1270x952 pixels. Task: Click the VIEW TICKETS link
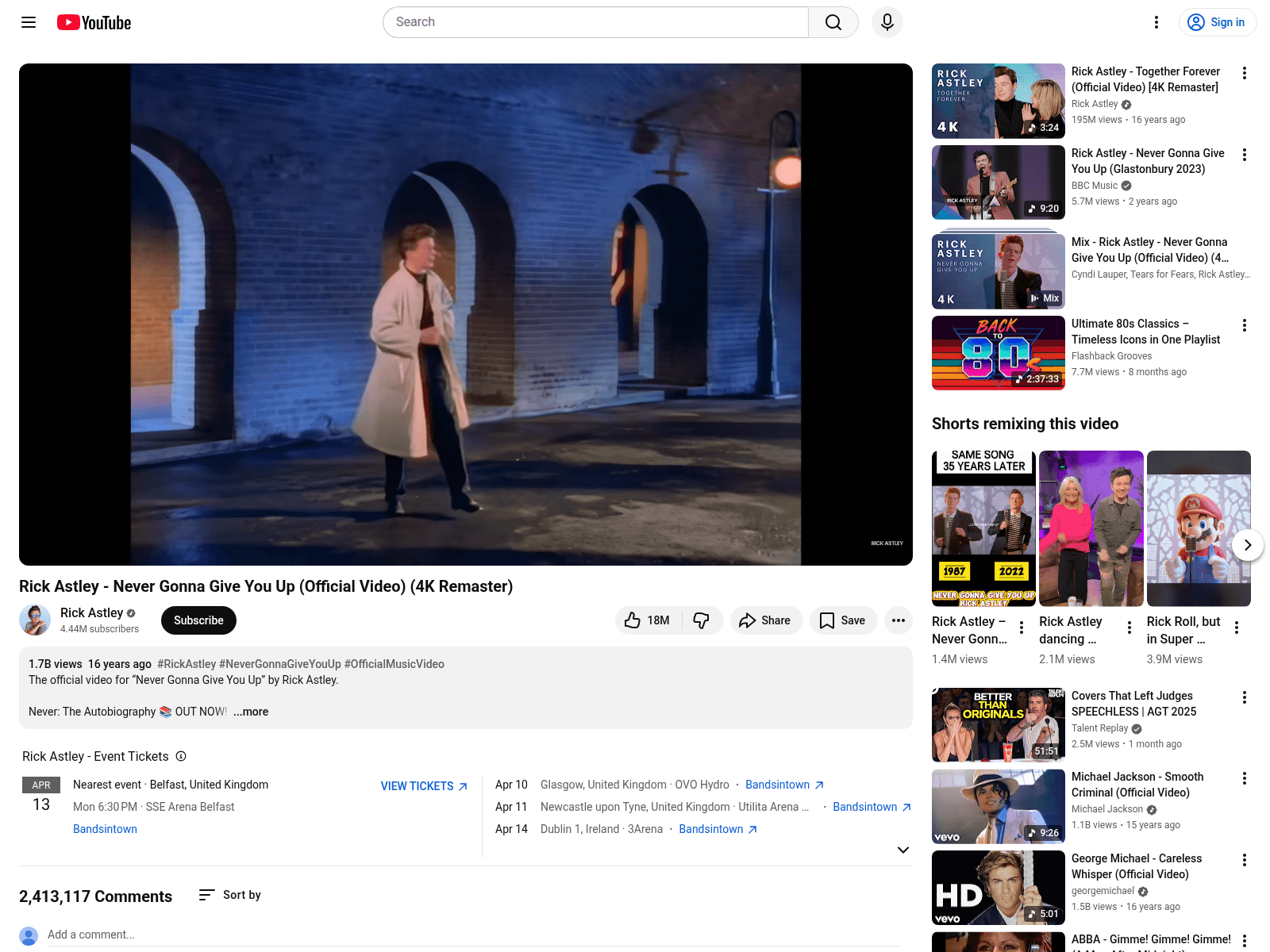tap(424, 786)
